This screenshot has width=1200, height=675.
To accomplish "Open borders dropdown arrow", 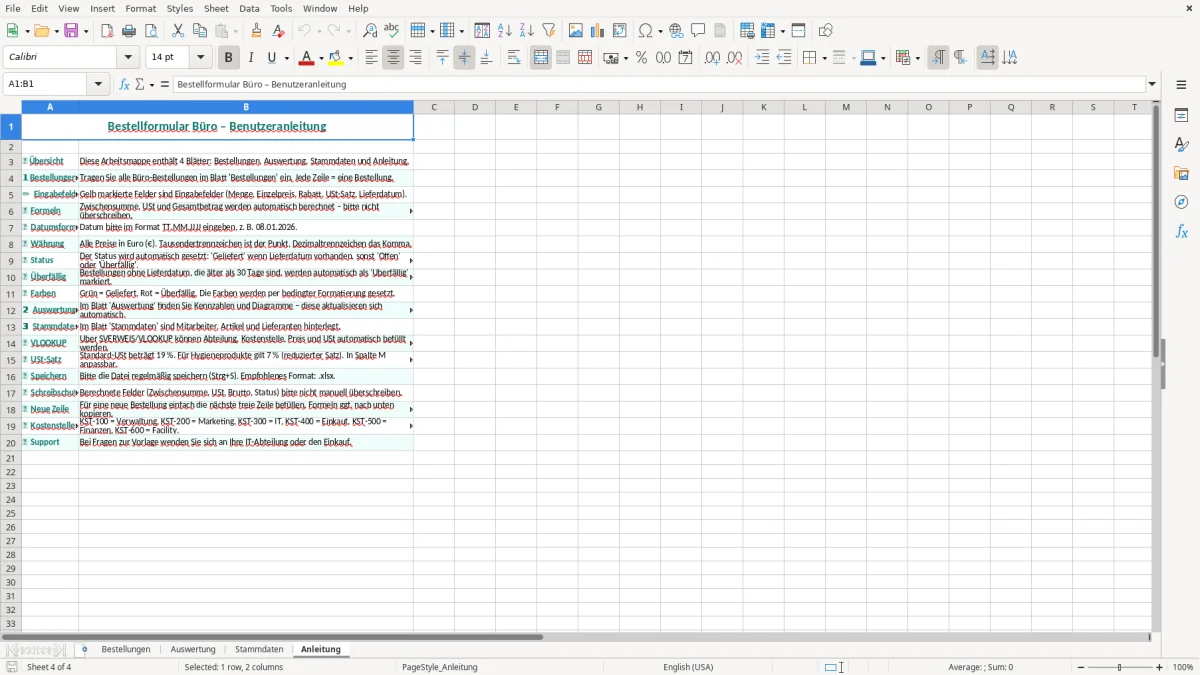I will (823, 58).
